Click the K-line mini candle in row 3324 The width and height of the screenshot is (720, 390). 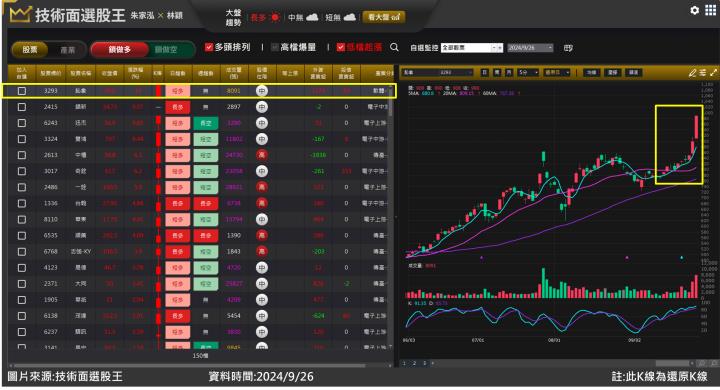158,139
